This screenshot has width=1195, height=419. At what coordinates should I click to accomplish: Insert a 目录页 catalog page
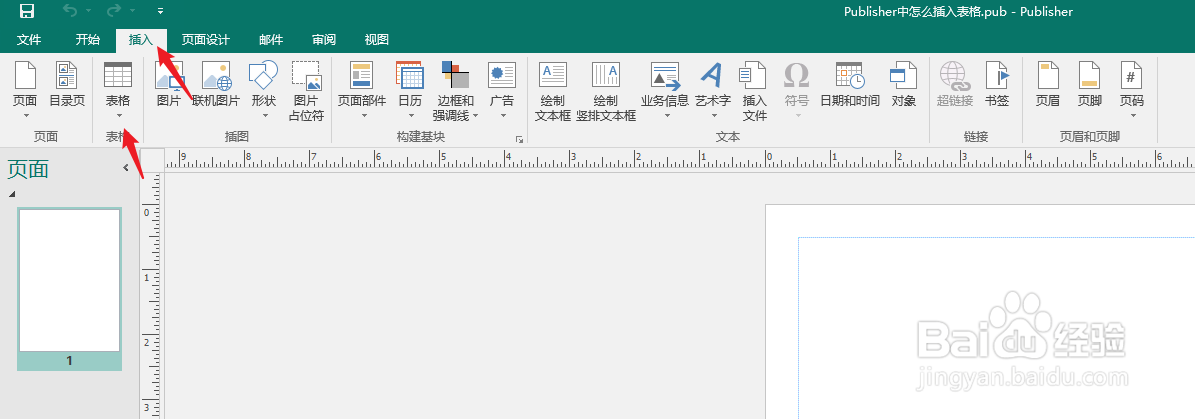pos(67,84)
